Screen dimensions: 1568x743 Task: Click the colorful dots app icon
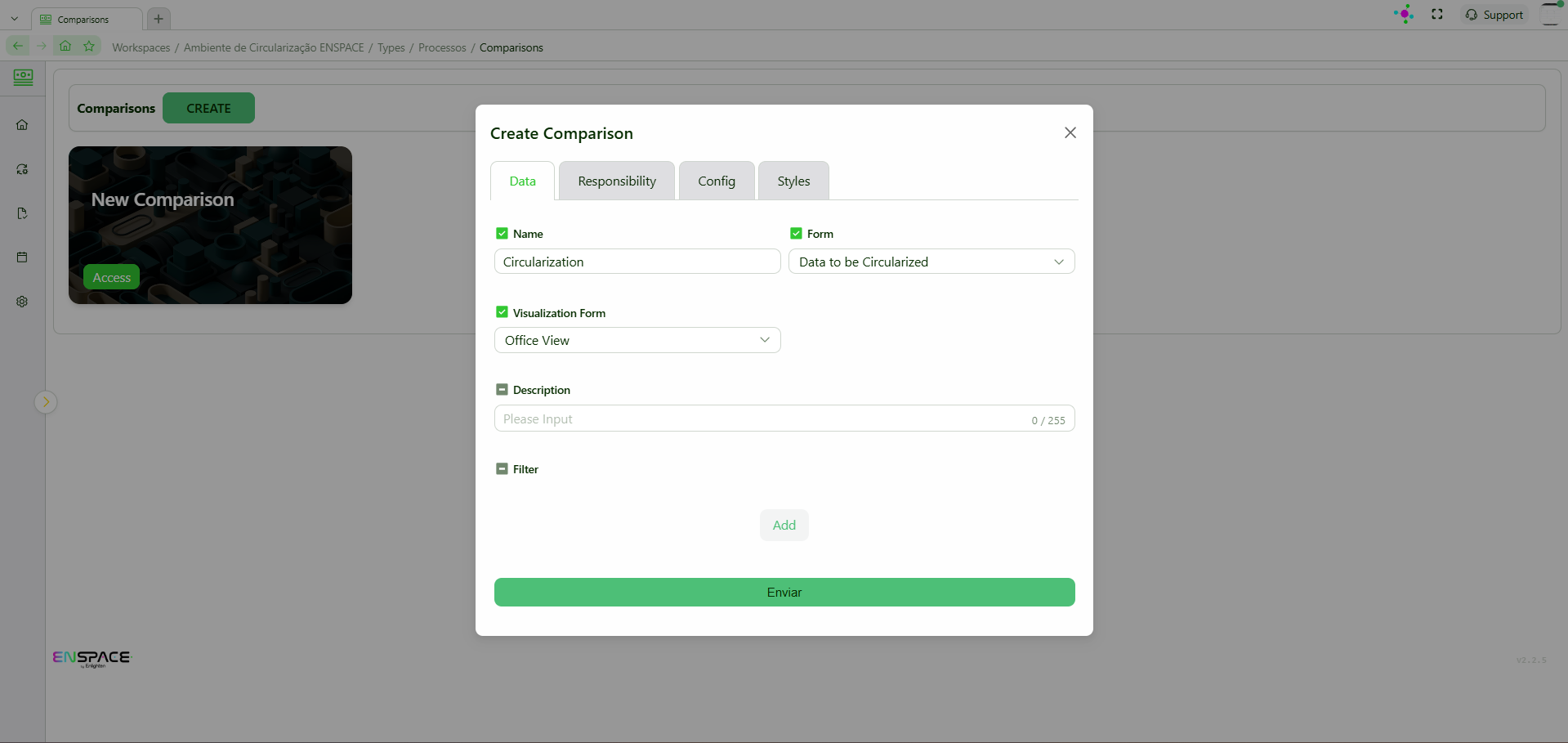click(1405, 14)
